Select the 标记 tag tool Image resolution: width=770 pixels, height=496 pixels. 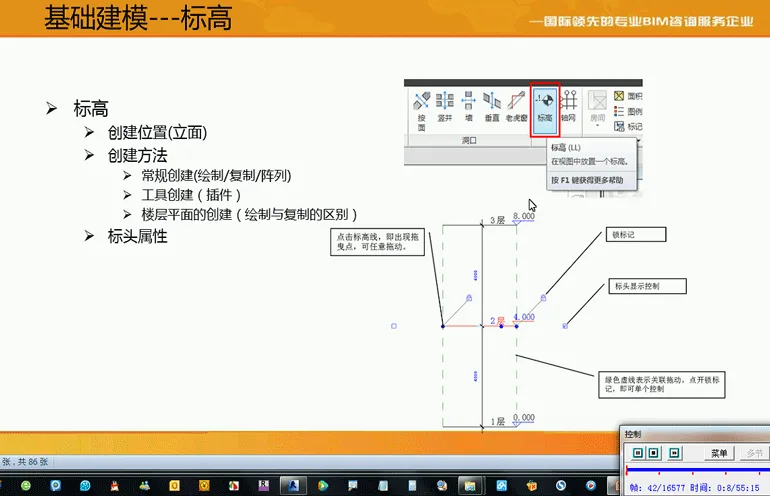pos(628,126)
